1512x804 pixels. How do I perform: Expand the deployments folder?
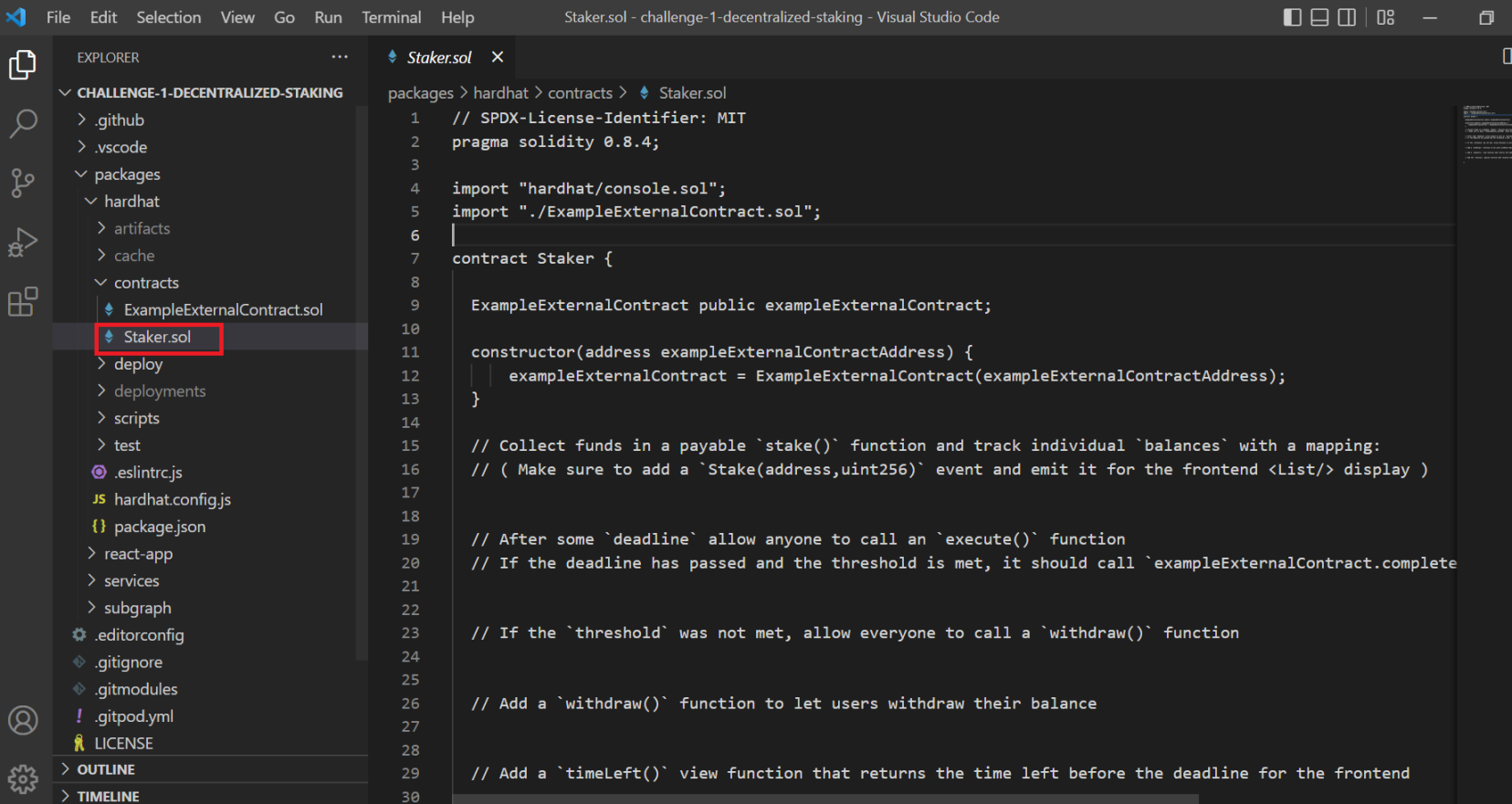click(101, 391)
